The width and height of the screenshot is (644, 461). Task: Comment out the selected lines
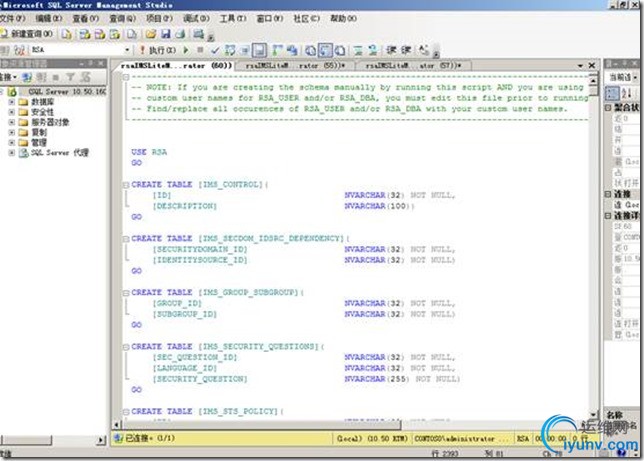(x=358, y=50)
